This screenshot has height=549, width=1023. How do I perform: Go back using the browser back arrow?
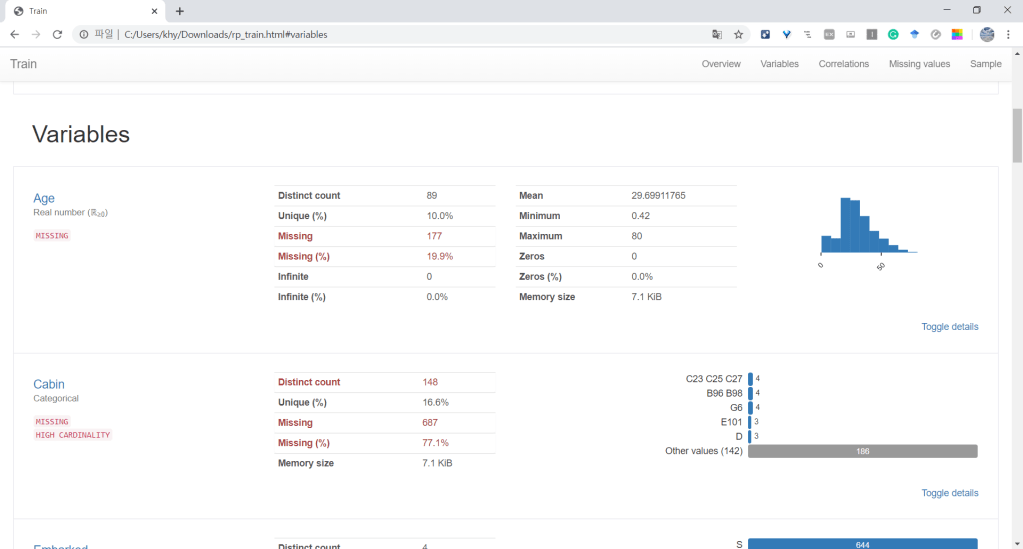tap(14, 34)
